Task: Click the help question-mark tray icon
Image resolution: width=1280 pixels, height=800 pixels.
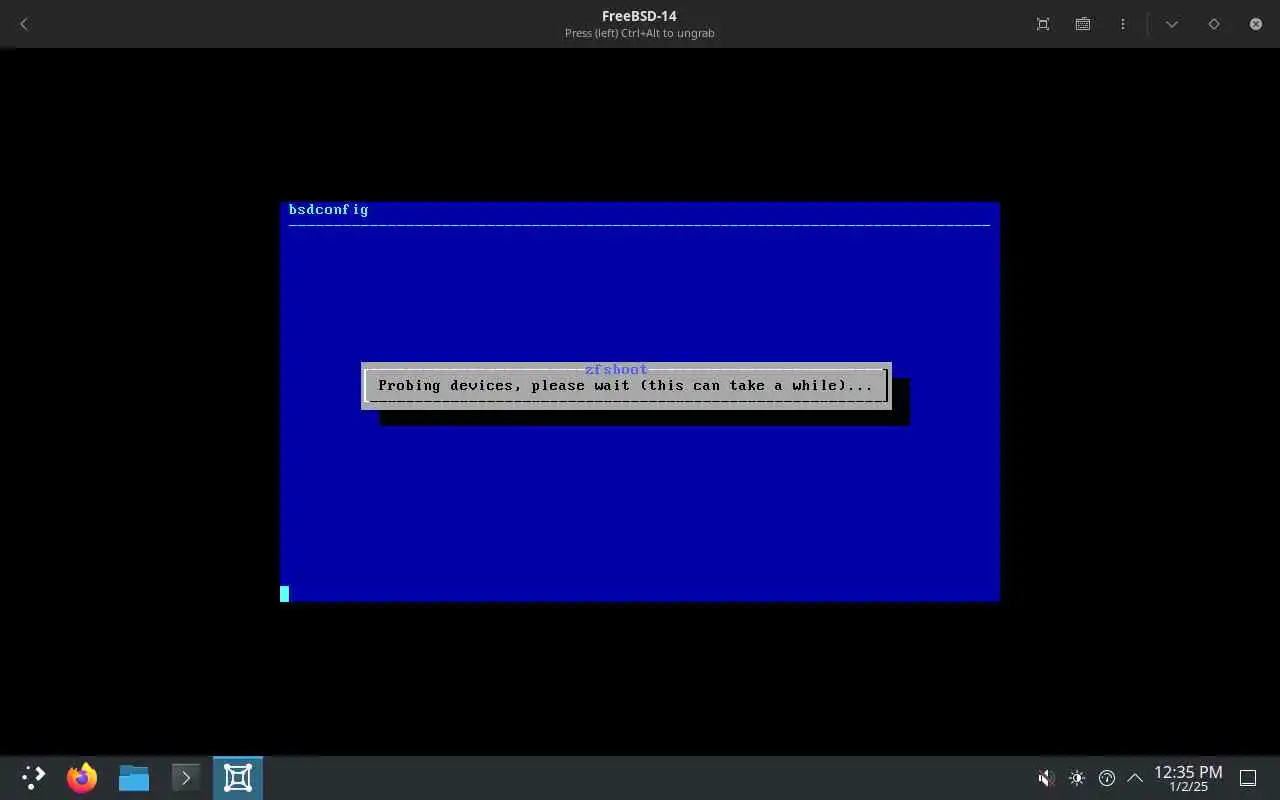Action: [1107, 778]
